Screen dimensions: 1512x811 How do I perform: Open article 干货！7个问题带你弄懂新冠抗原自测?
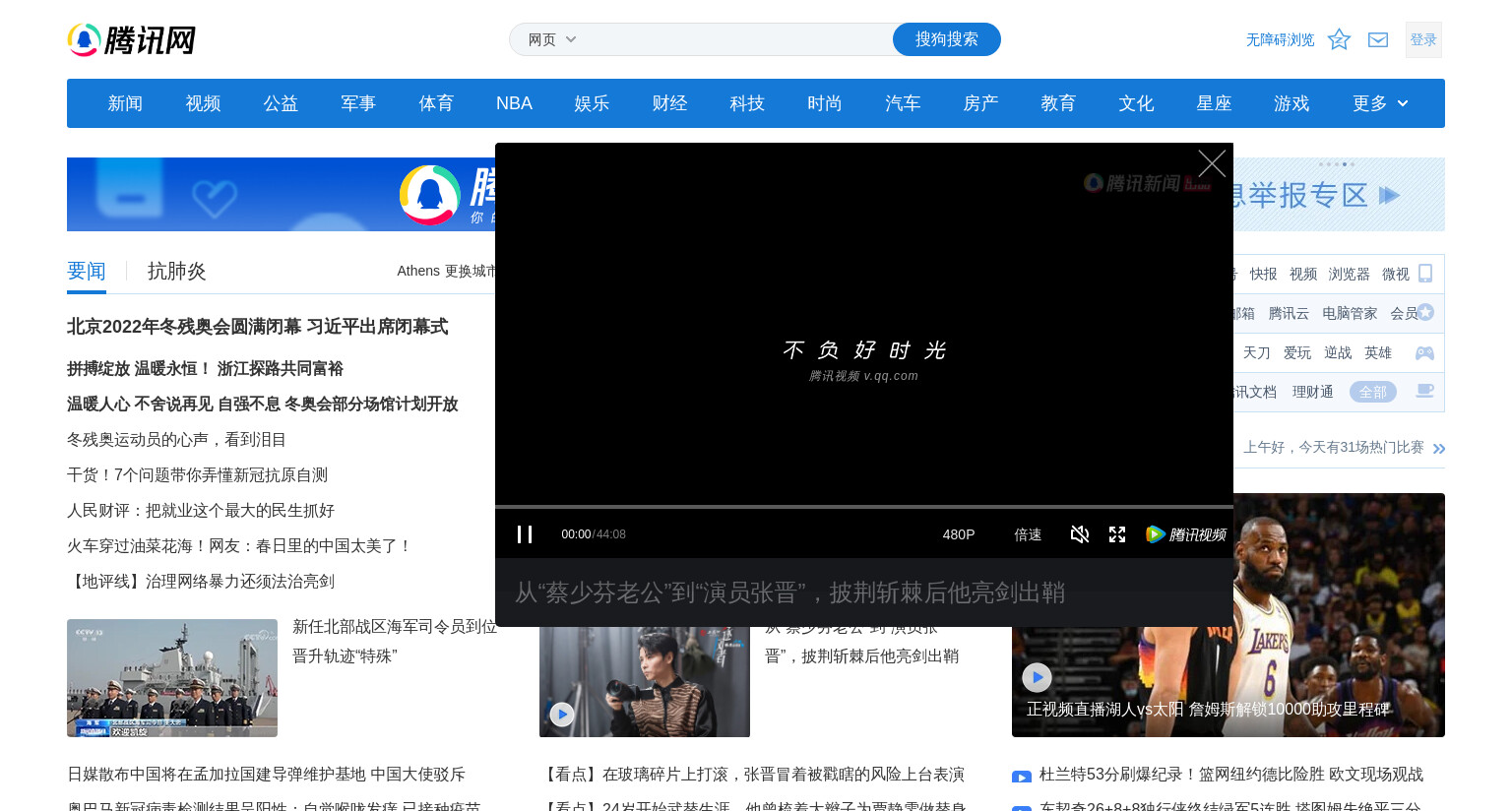pos(197,474)
